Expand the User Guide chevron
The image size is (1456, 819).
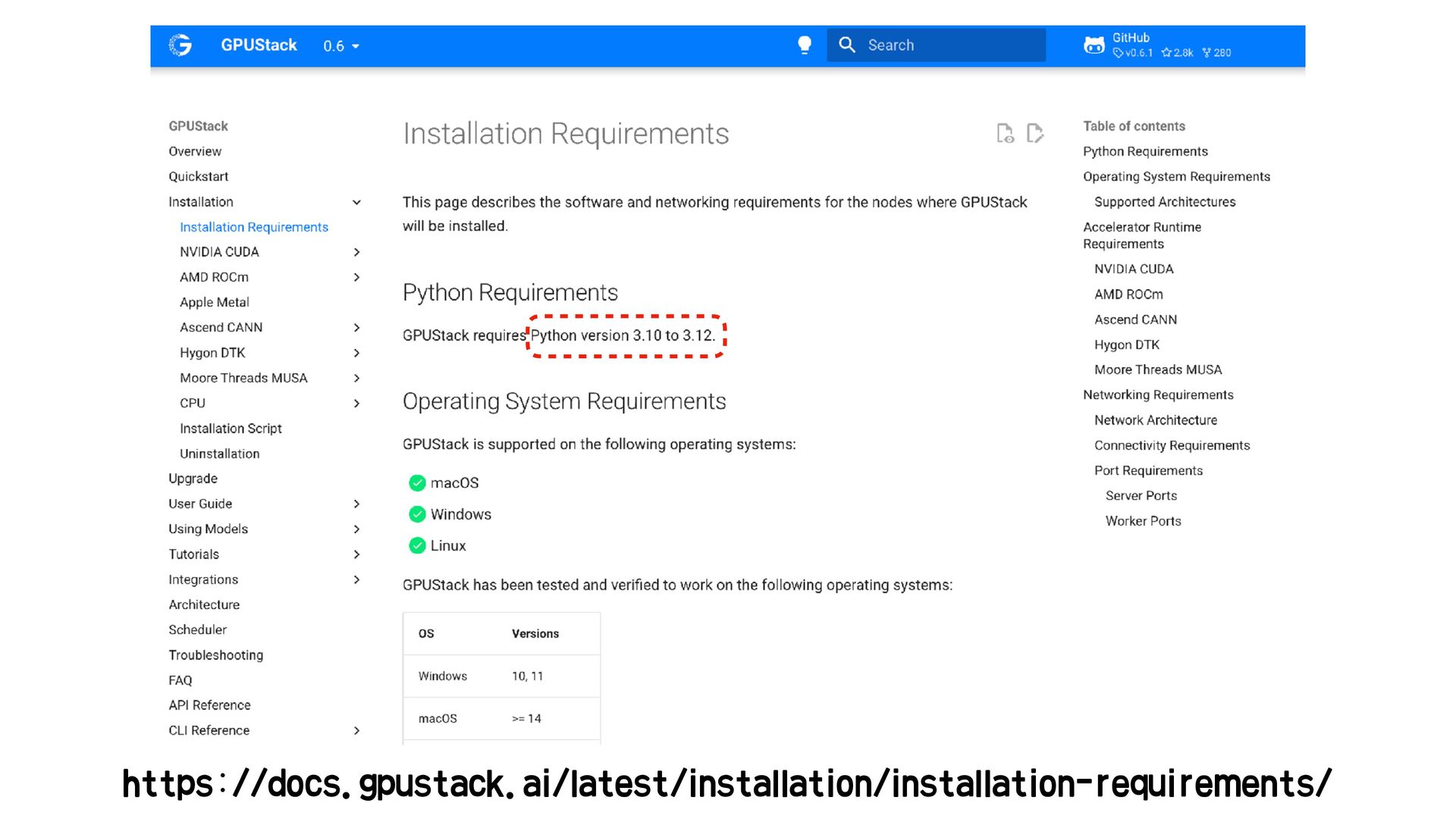click(356, 504)
